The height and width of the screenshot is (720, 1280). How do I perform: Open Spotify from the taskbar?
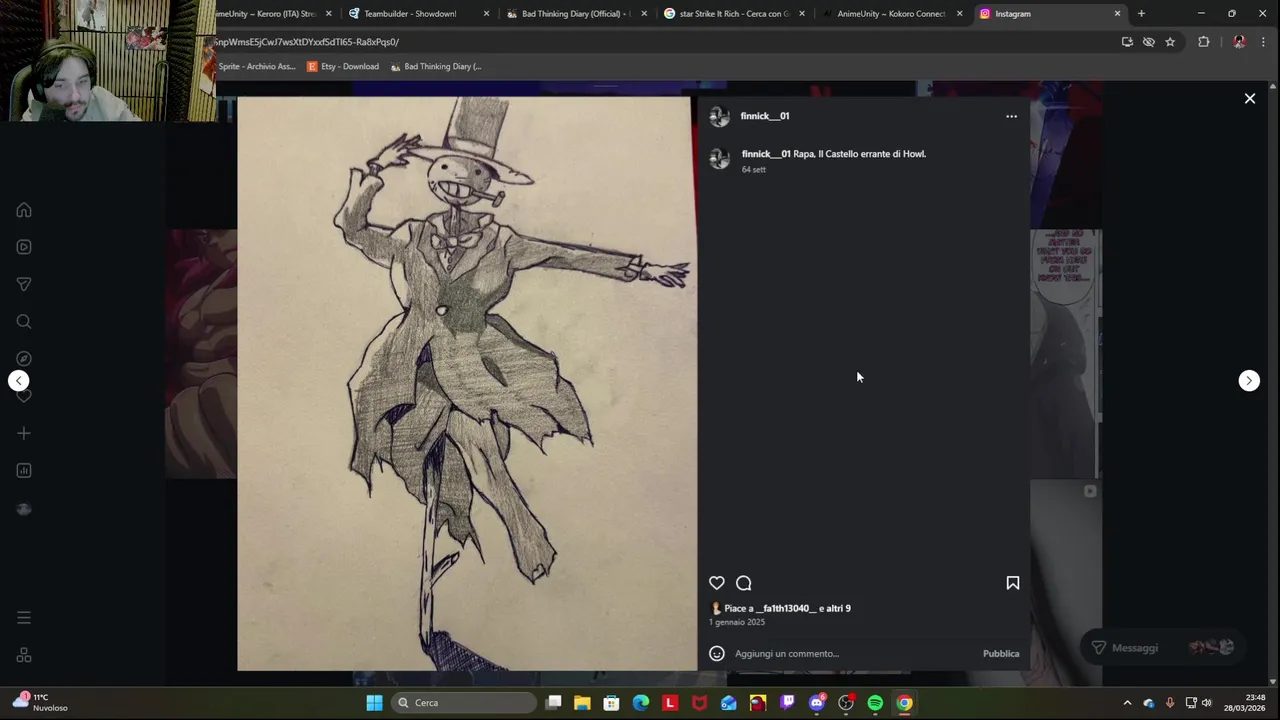[x=875, y=703]
